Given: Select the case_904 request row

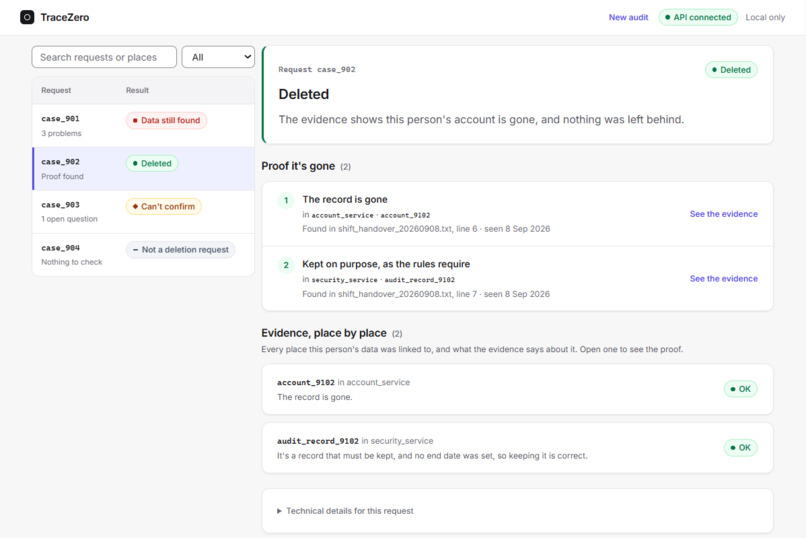Looking at the screenshot, I should (143, 255).
